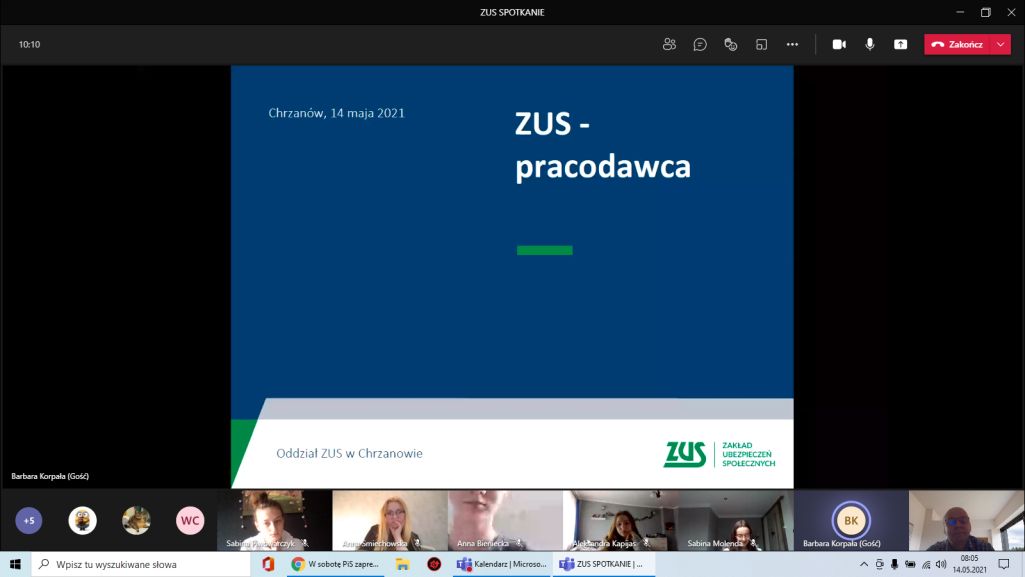End the call with Zakończ button

(x=958, y=44)
